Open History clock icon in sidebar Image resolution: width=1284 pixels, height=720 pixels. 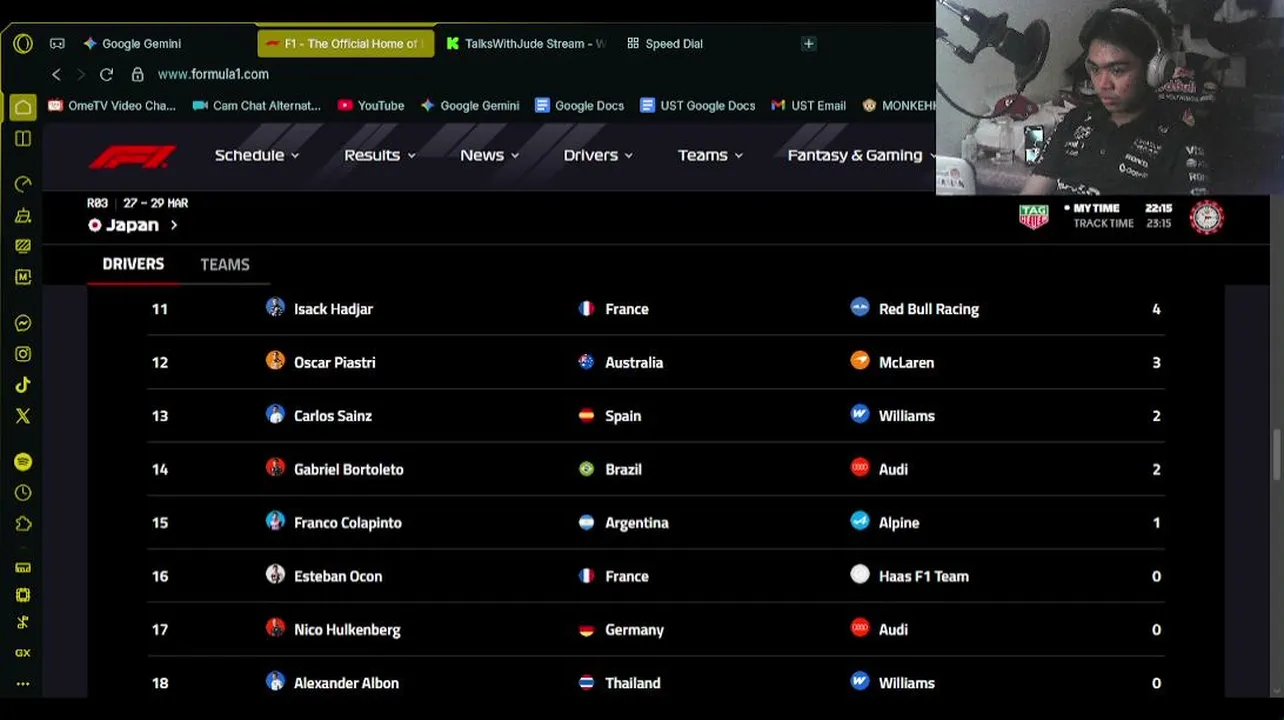[23, 493]
